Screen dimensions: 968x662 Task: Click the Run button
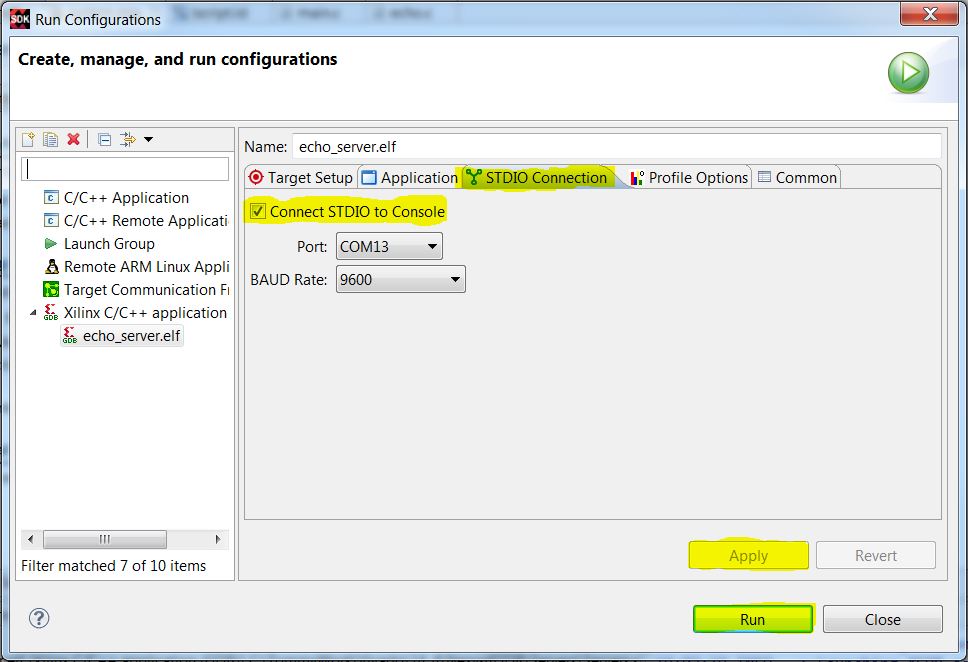[753, 619]
